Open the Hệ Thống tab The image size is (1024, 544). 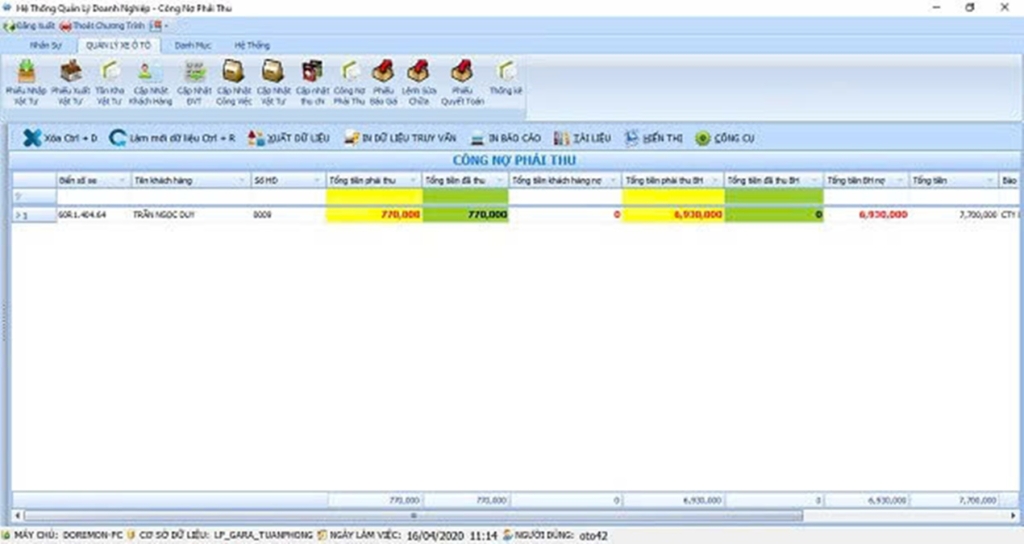coord(252,45)
